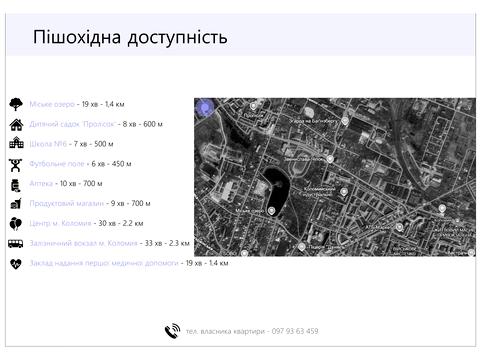
Task: Click the ringing phone icon at the bottom
Action: (x=173, y=330)
